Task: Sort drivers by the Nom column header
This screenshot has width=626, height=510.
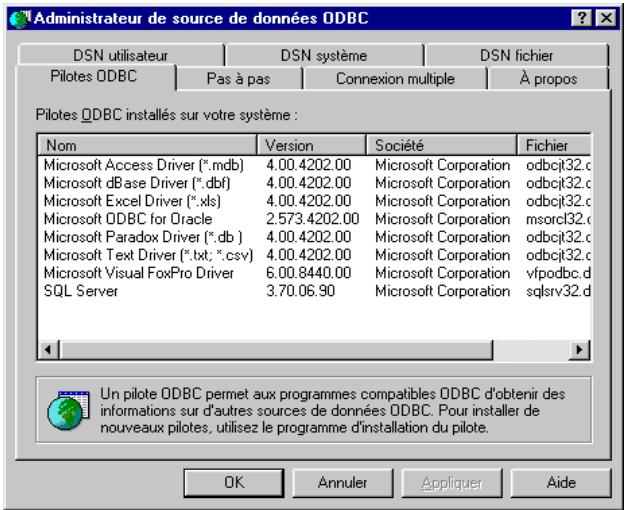Action: pos(147,145)
